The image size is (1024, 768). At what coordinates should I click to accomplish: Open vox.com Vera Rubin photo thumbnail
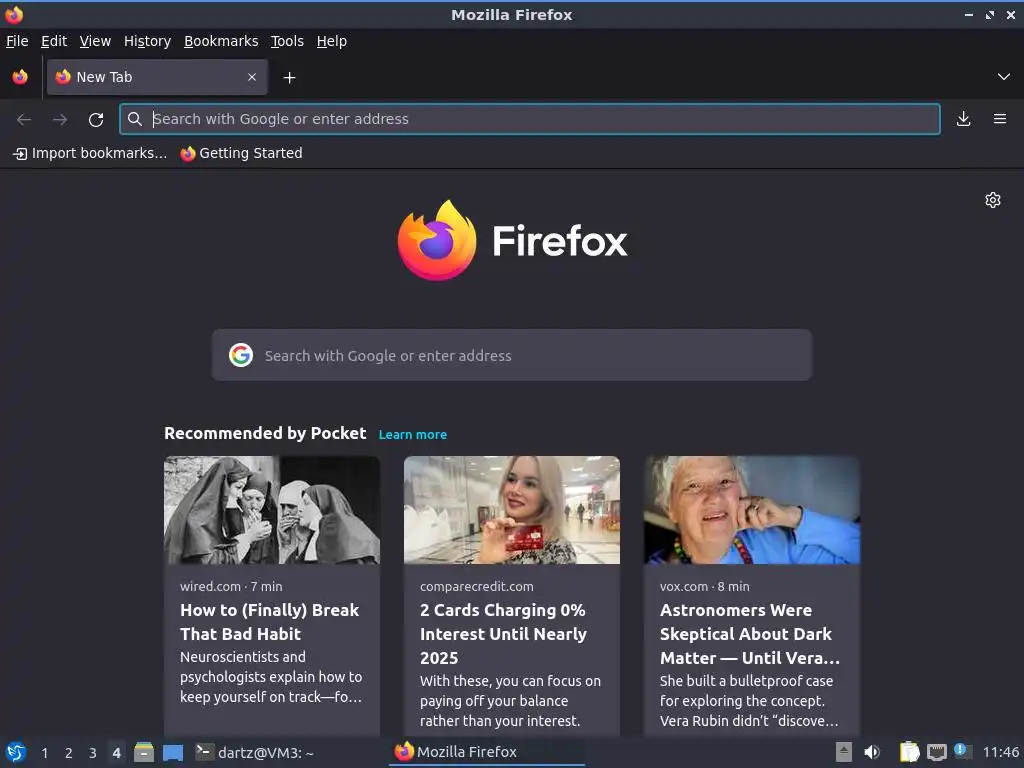pyautogui.click(x=752, y=510)
